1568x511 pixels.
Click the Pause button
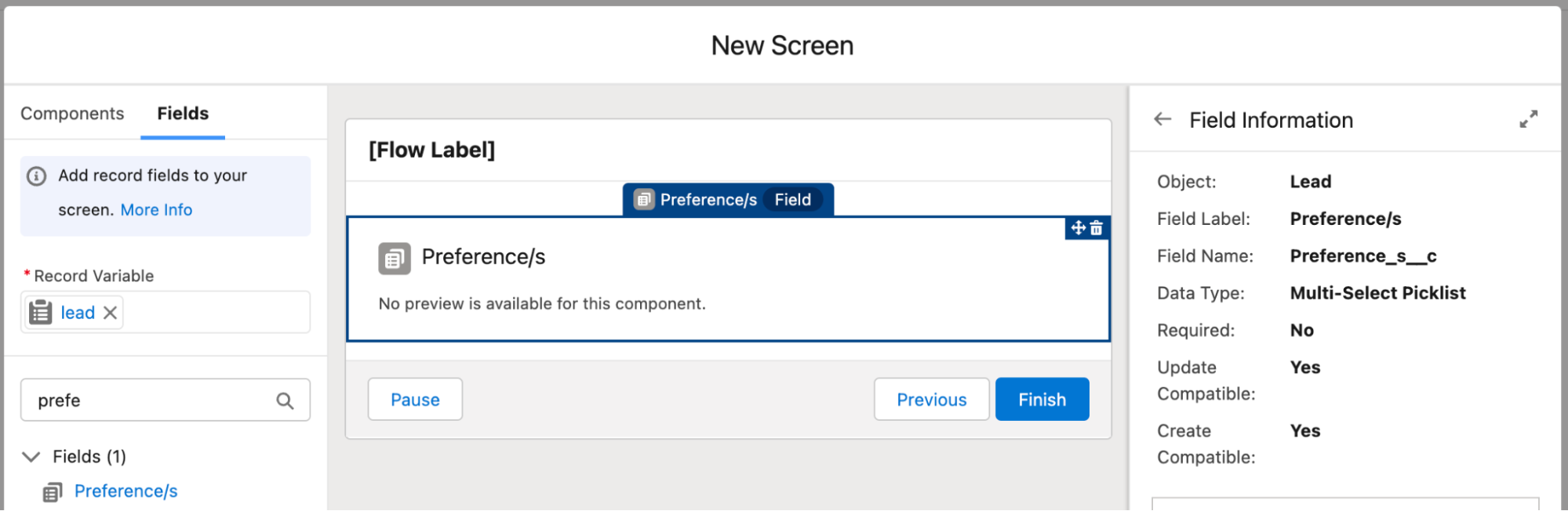415,400
